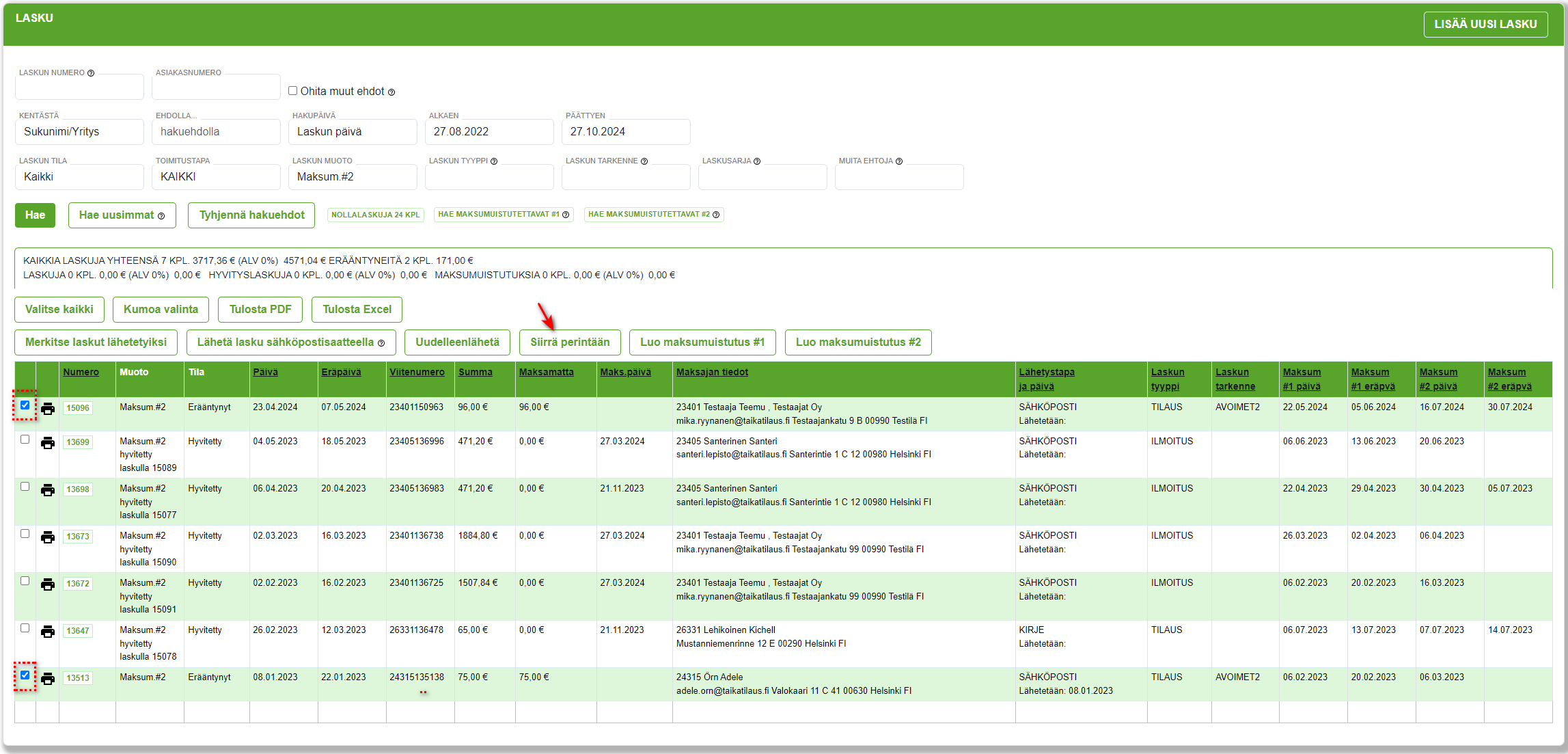This screenshot has width=1568, height=754.
Task: Check the checkbox for invoice 13699
Action: click(25, 440)
